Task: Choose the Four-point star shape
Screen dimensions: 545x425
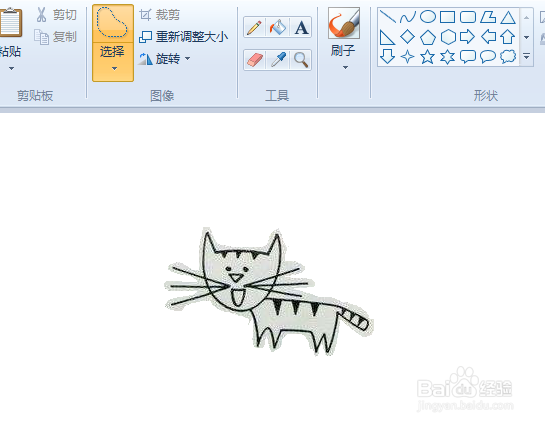Action: tap(407, 57)
